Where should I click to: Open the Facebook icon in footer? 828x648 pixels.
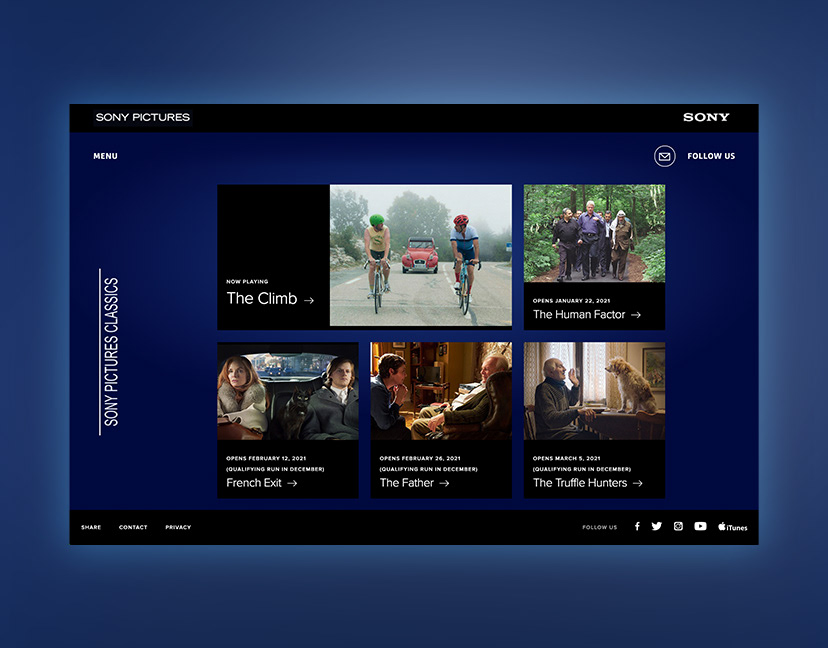coord(637,527)
